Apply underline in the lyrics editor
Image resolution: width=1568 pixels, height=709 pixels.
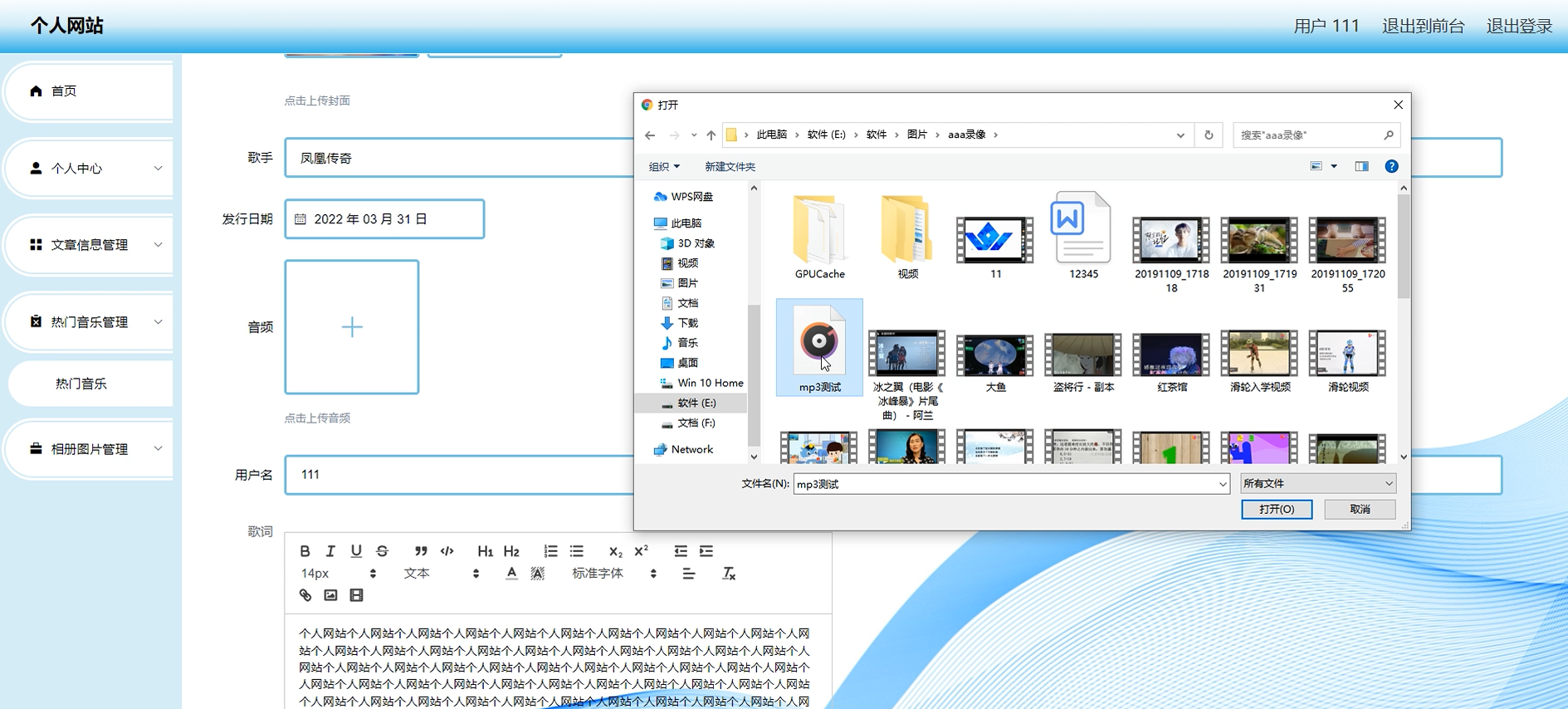point(356,551)
